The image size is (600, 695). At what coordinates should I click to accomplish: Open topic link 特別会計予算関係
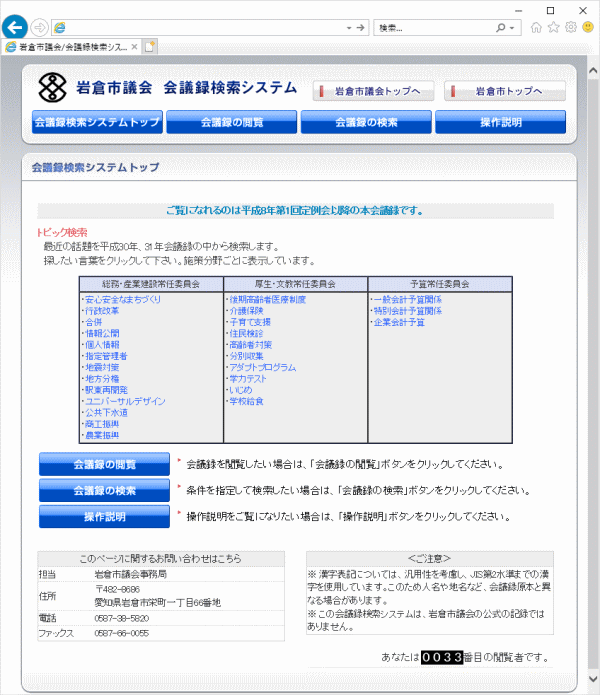[408, 311]
